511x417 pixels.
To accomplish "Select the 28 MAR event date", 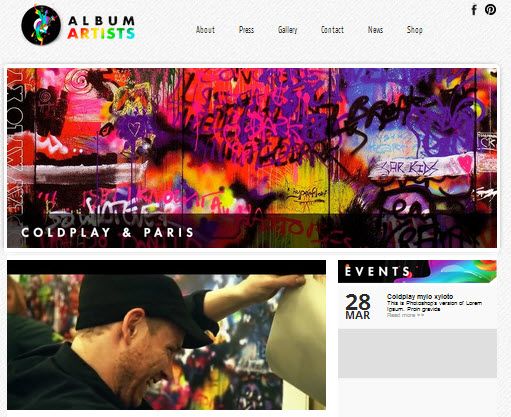I will pyautogui.click(x=358, y=306).
